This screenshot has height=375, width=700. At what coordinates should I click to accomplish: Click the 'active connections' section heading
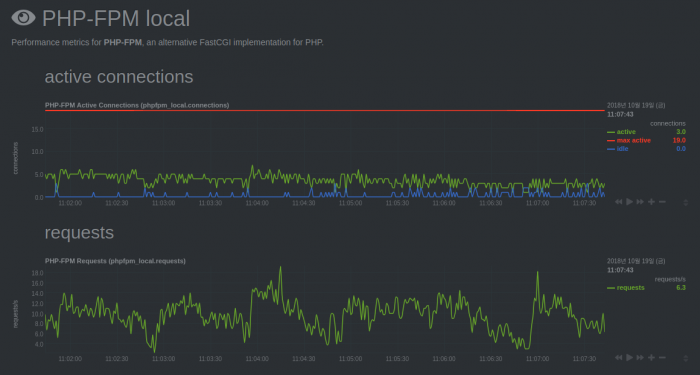(x=119, y=76)
